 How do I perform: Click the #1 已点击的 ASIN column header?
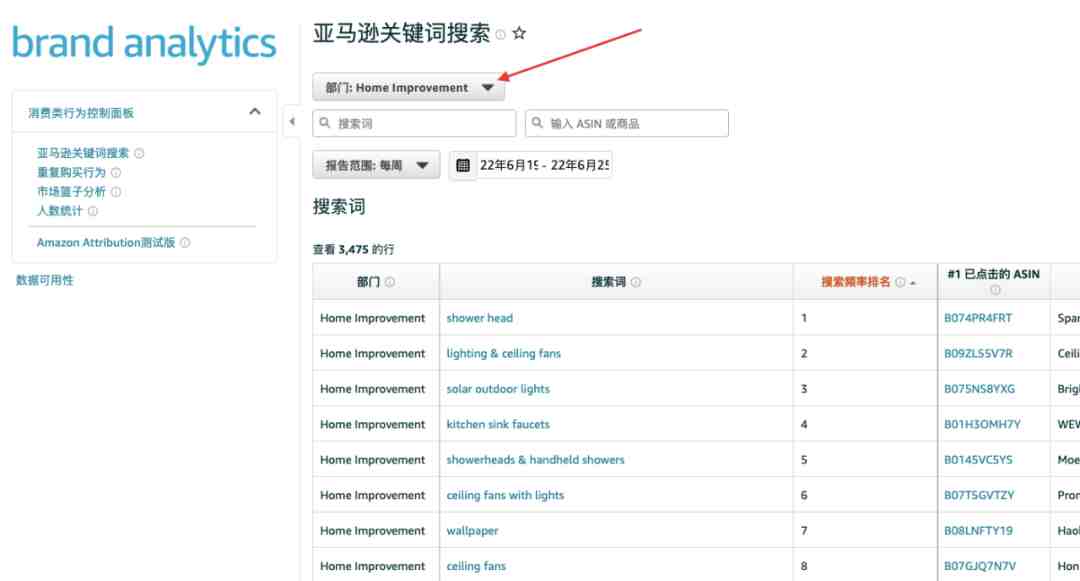[x=993, y=275]
